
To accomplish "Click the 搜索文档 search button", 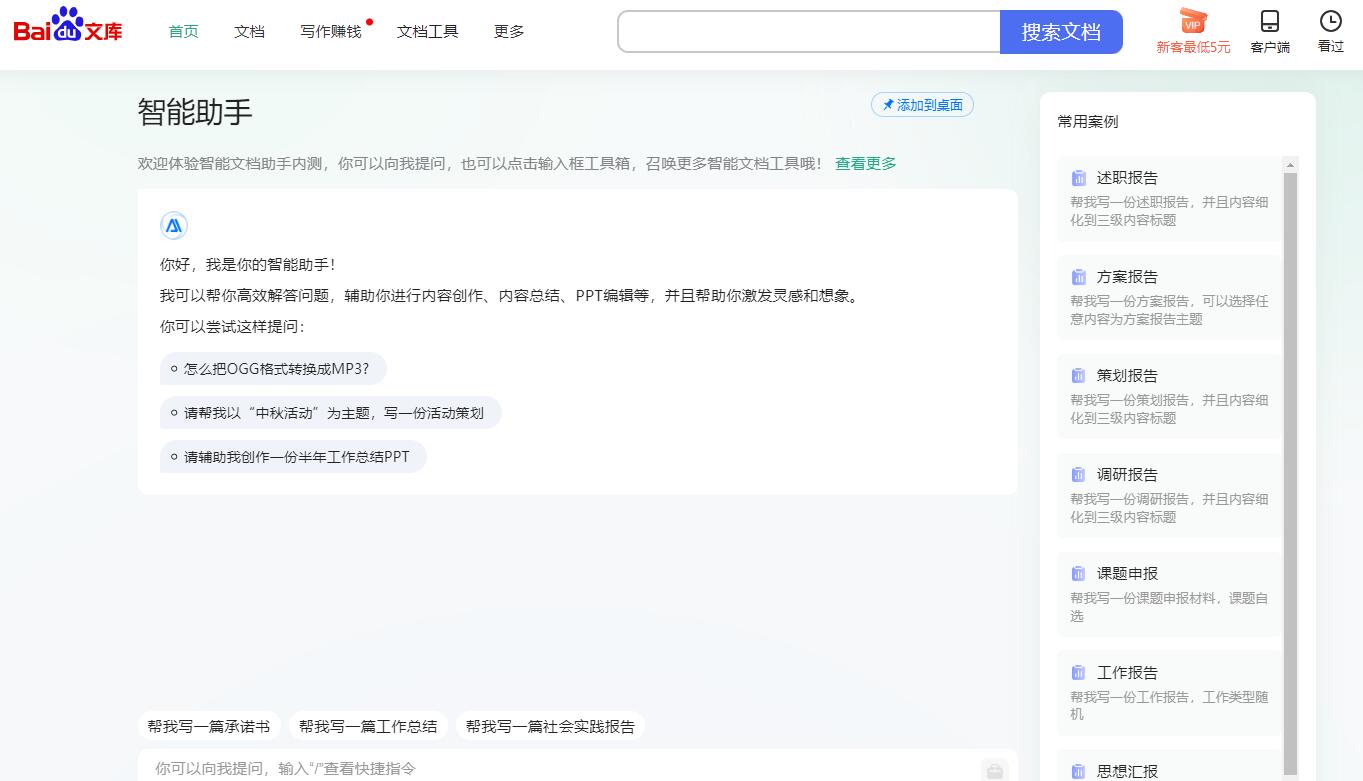I will tap(1059, 32).
